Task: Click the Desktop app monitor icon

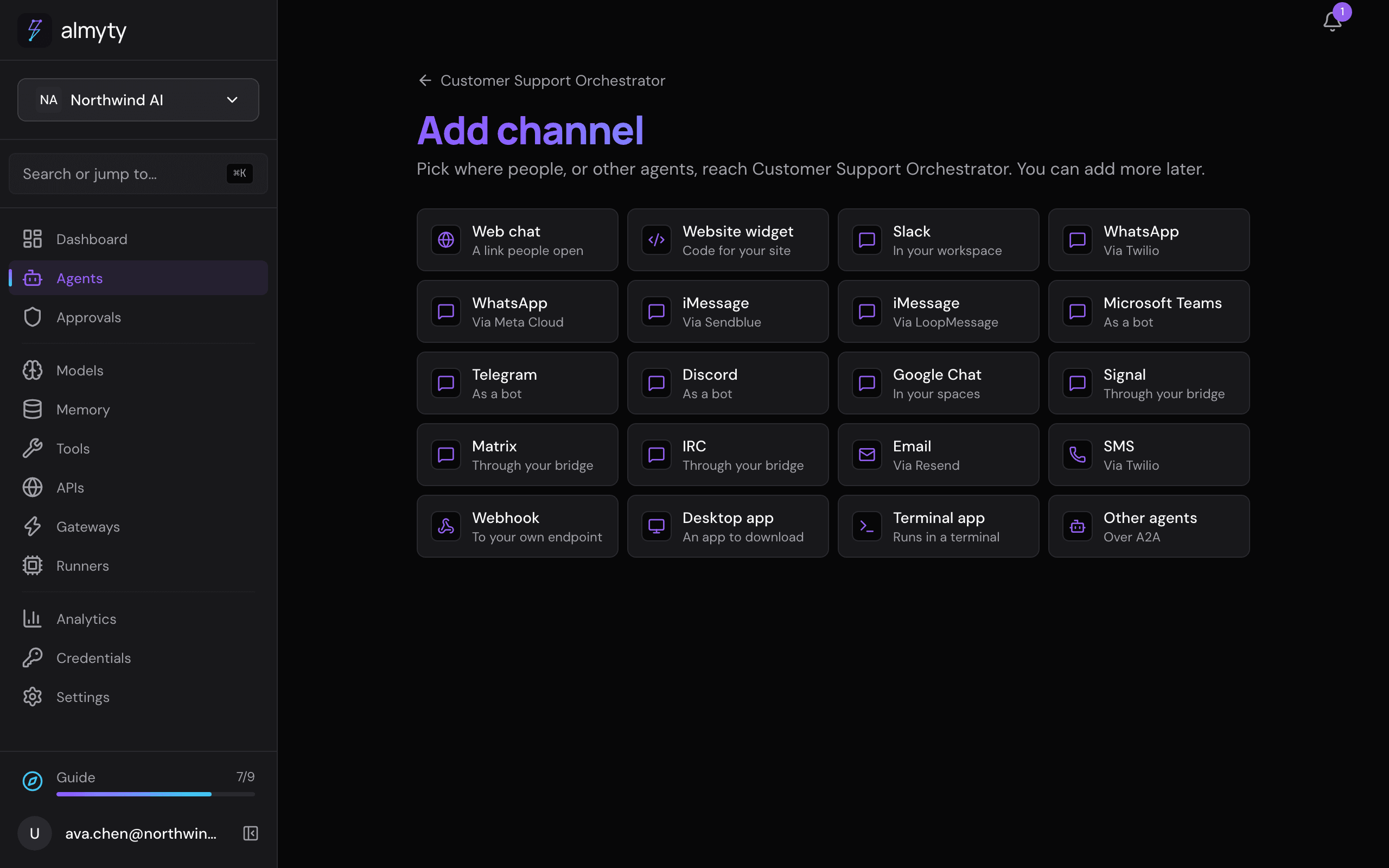Action: point(656,526)
